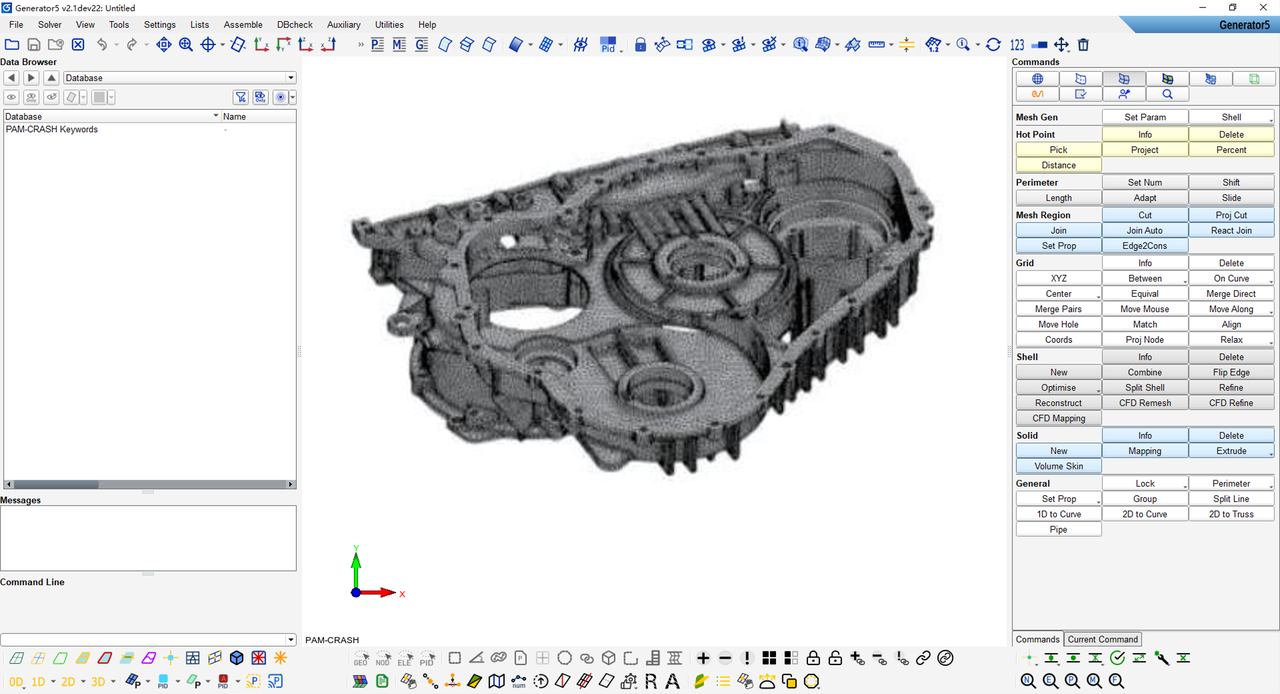Image resolution: width=1280 pixels, height=694 pixels.
Task: Click the gray color swatch in Data Browser
Action: pyautogui.click(x=99, y=97)
